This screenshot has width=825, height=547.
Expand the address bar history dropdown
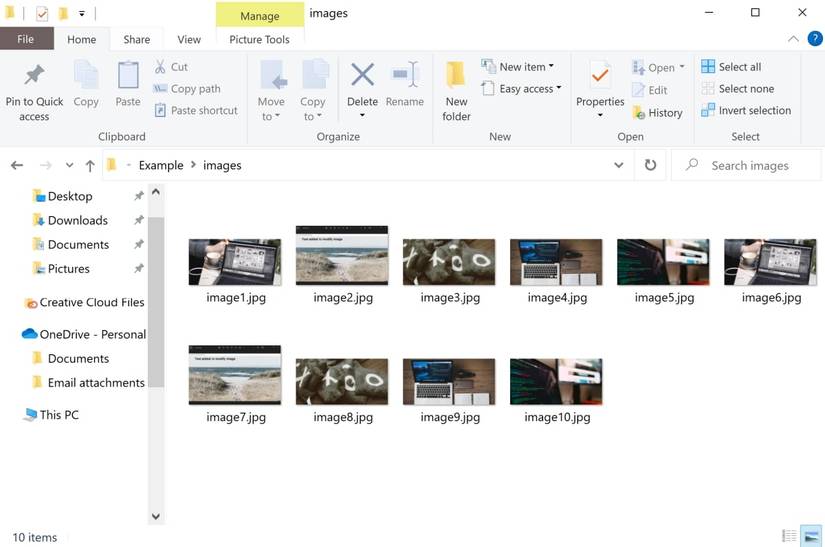click(x=619, y=165)
